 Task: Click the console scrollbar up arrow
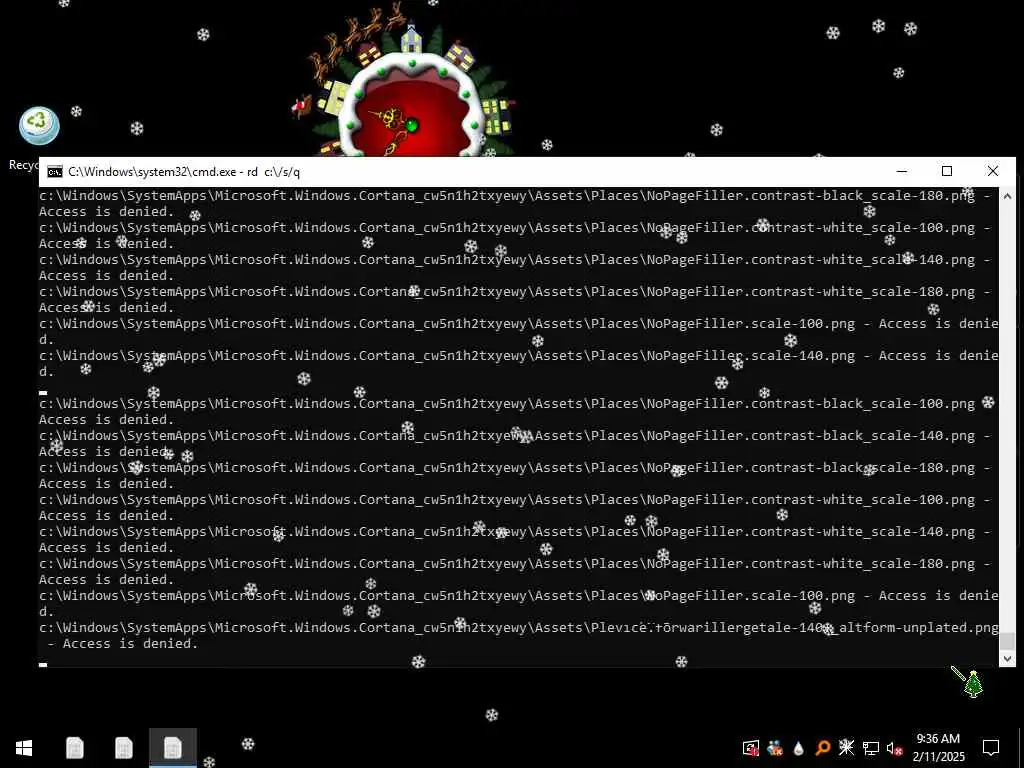click(x=1007, y=196)
